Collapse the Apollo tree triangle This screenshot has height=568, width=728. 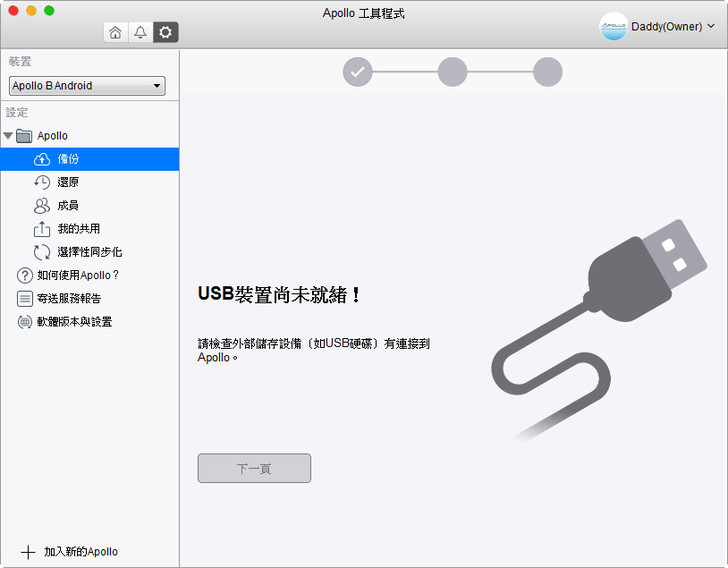(8, 136)
